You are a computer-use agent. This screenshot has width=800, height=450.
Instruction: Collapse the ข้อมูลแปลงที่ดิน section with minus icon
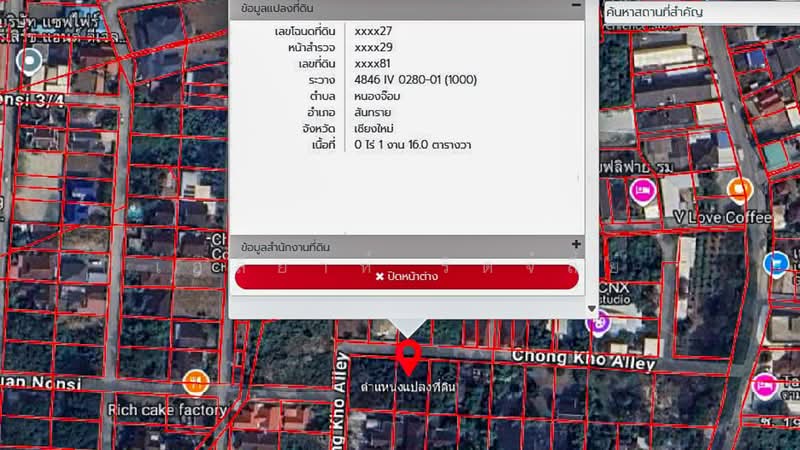pyautogui.click(x=576, y=6)
